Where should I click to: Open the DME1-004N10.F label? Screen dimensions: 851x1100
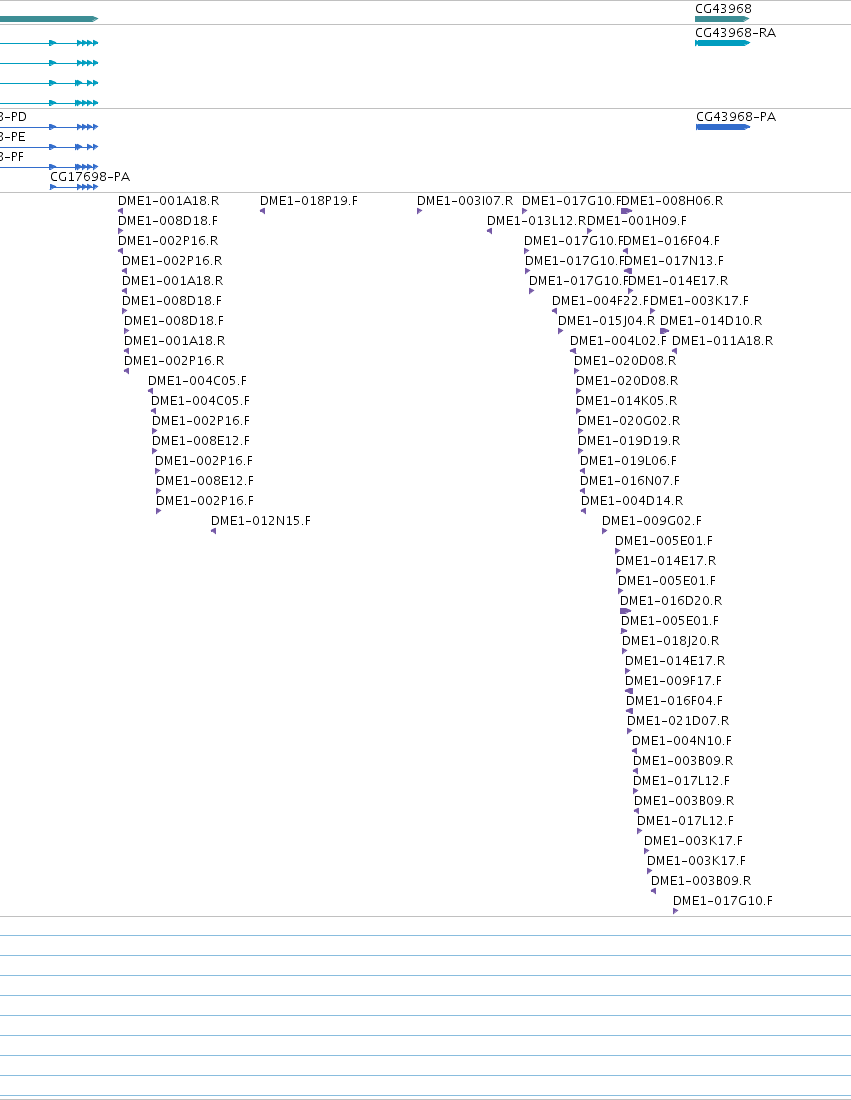click(x=682, y=741)
